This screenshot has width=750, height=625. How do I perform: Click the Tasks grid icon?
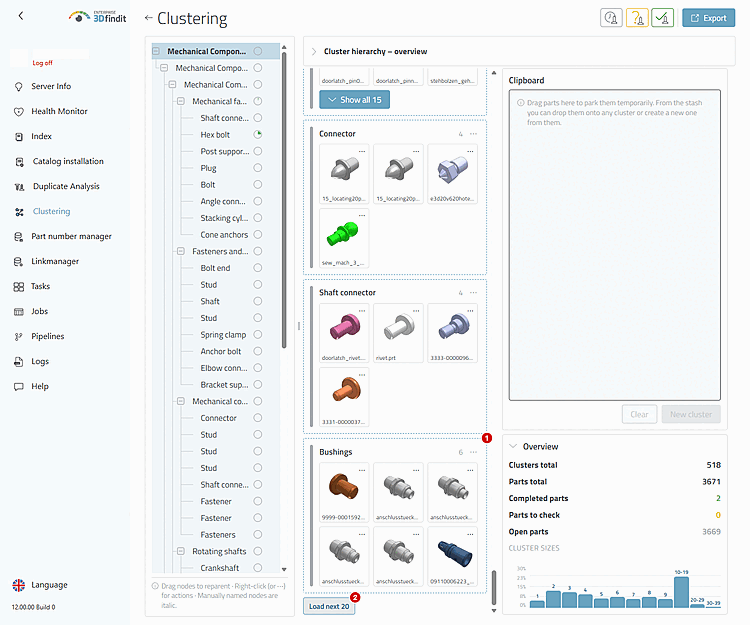[19, 286]
